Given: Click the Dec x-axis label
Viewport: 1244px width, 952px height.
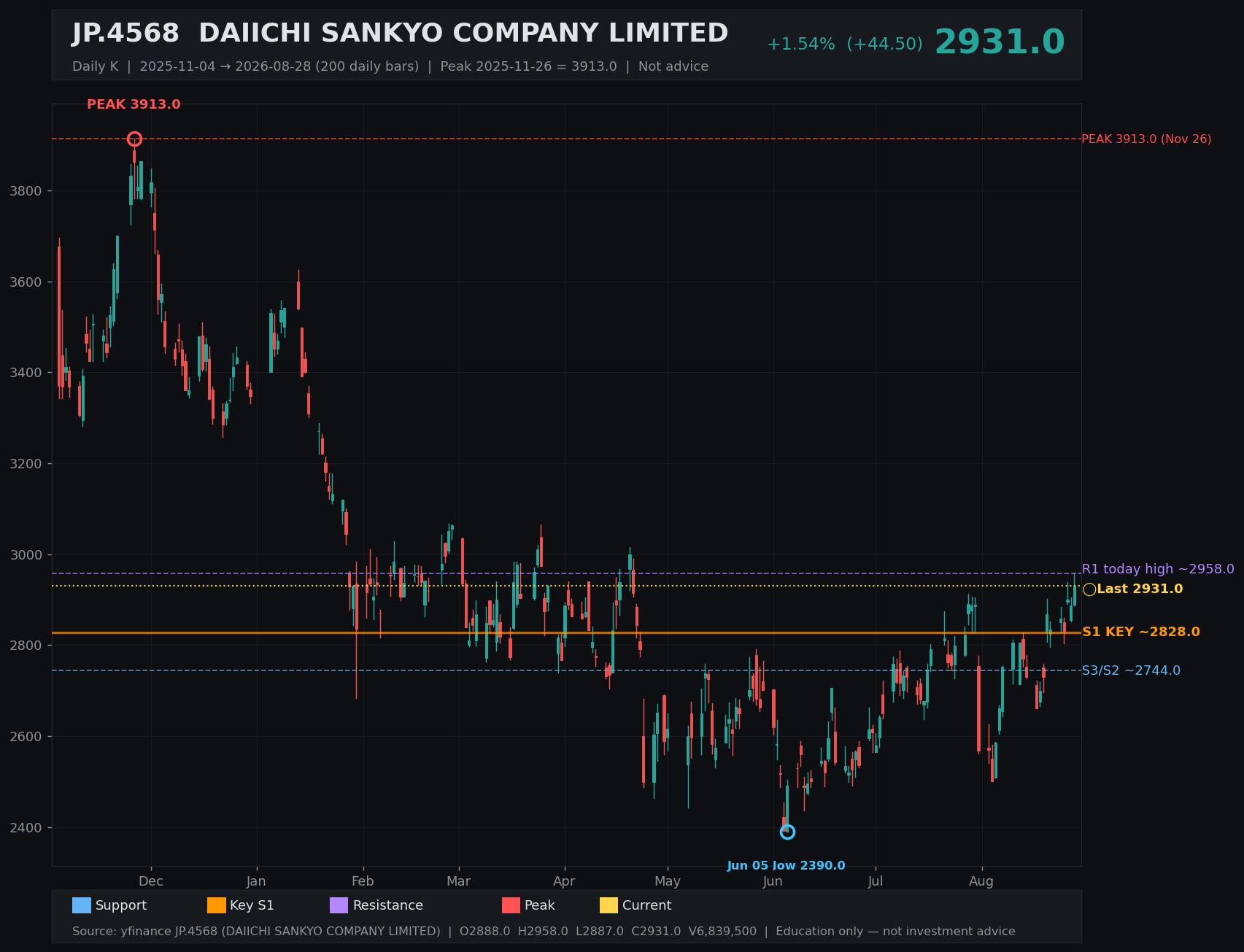Looking at the screenshot, I should 151,881.
